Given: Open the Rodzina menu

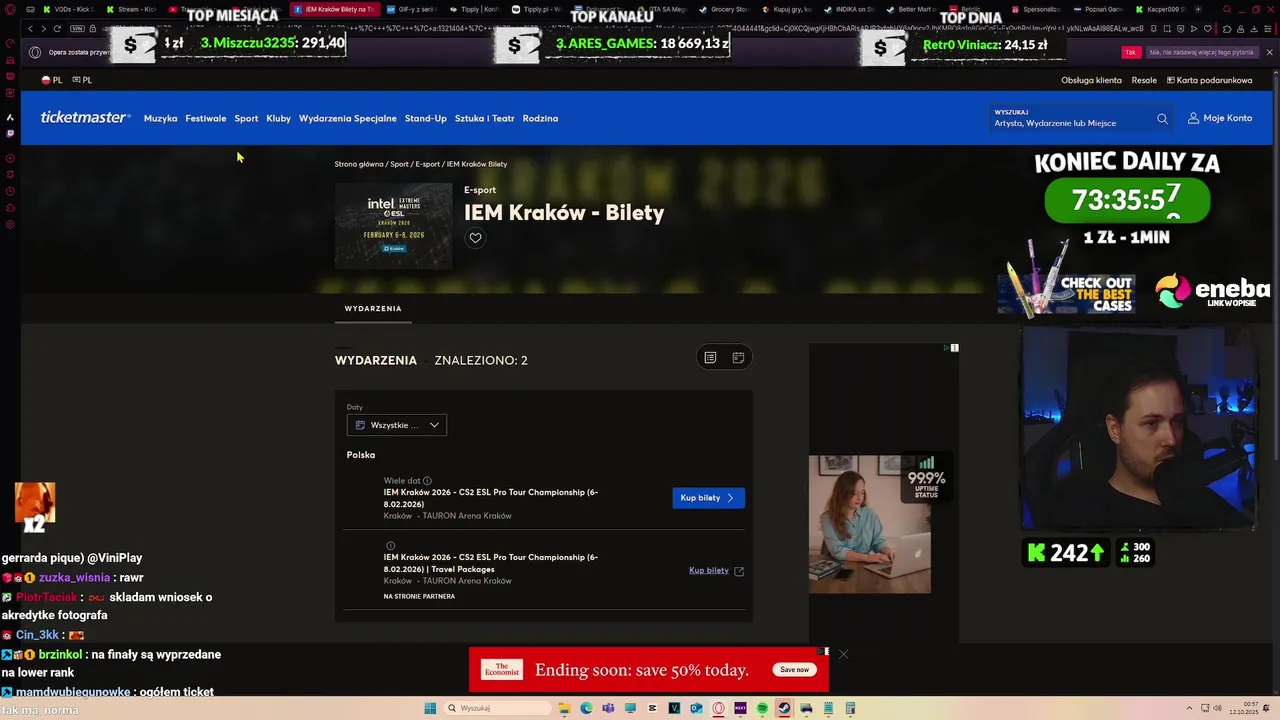Looking at the screenshot, I should tap(540, 118).
